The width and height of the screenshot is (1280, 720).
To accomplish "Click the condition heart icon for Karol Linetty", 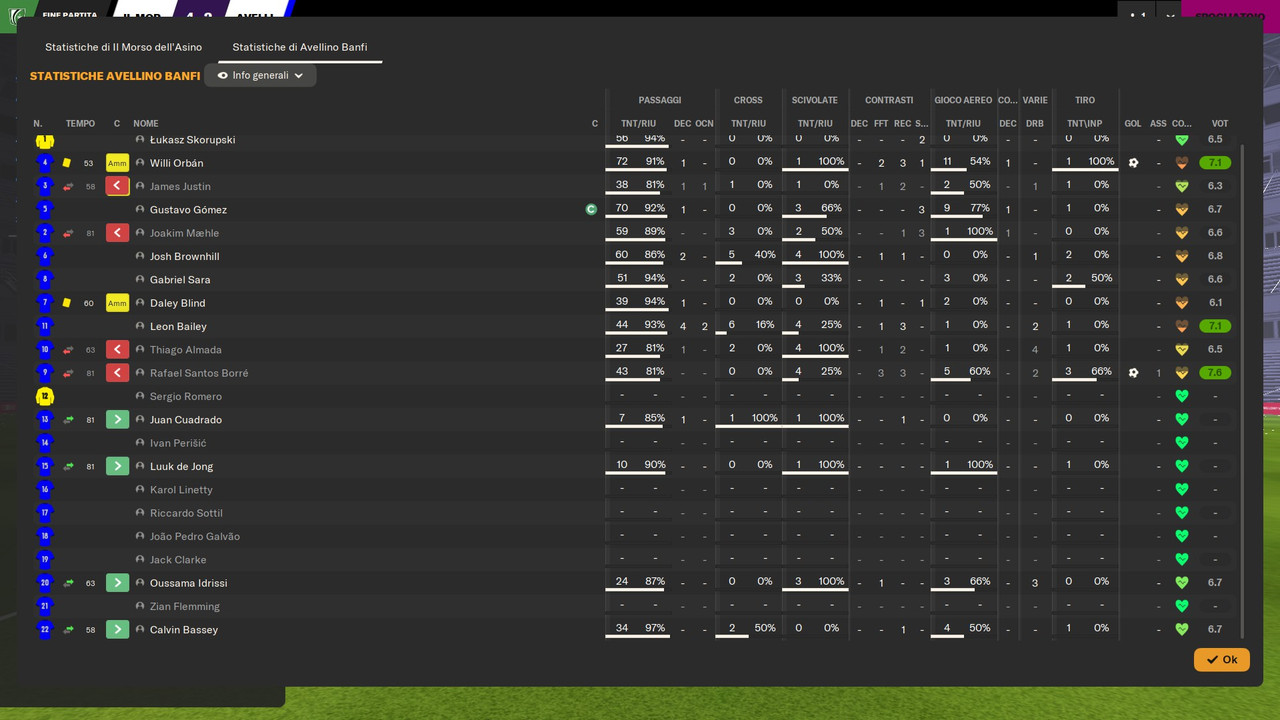I will tap(1181, 490).
